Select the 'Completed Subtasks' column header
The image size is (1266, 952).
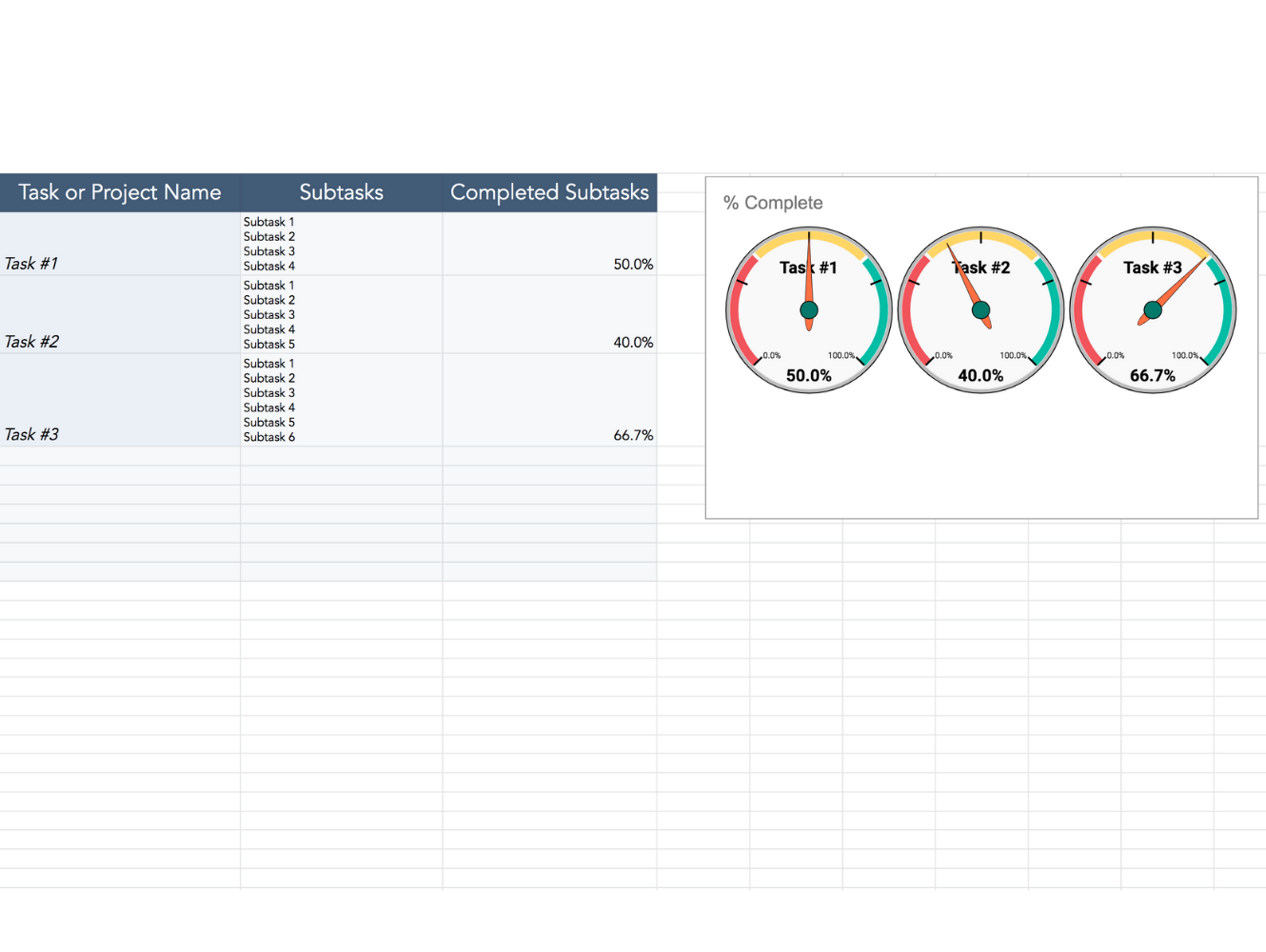(x=549, y=192)
